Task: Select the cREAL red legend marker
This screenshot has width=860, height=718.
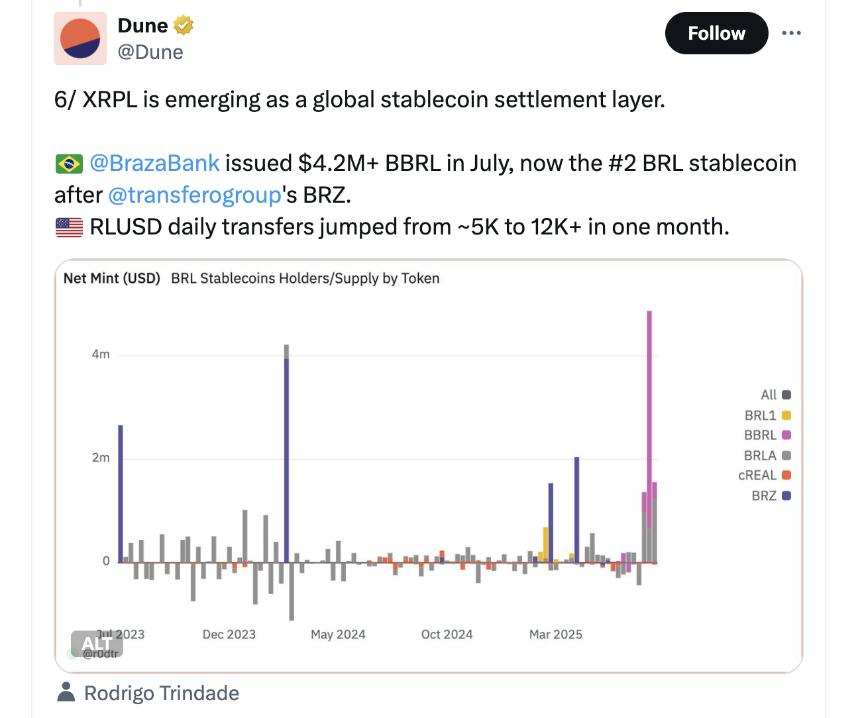Action: pyautogui.click(x=784, y=476)
